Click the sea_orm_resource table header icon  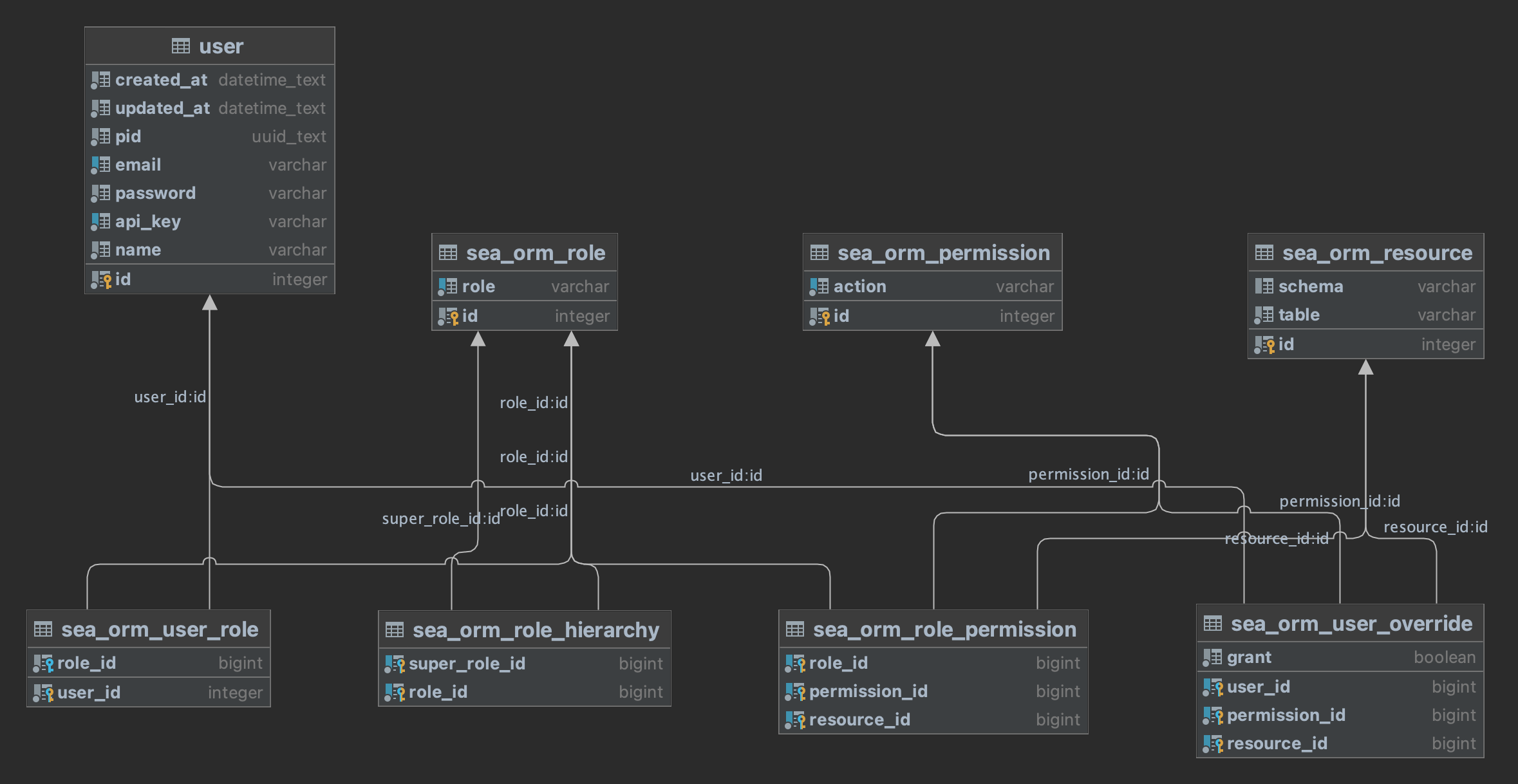[1264, 253]
